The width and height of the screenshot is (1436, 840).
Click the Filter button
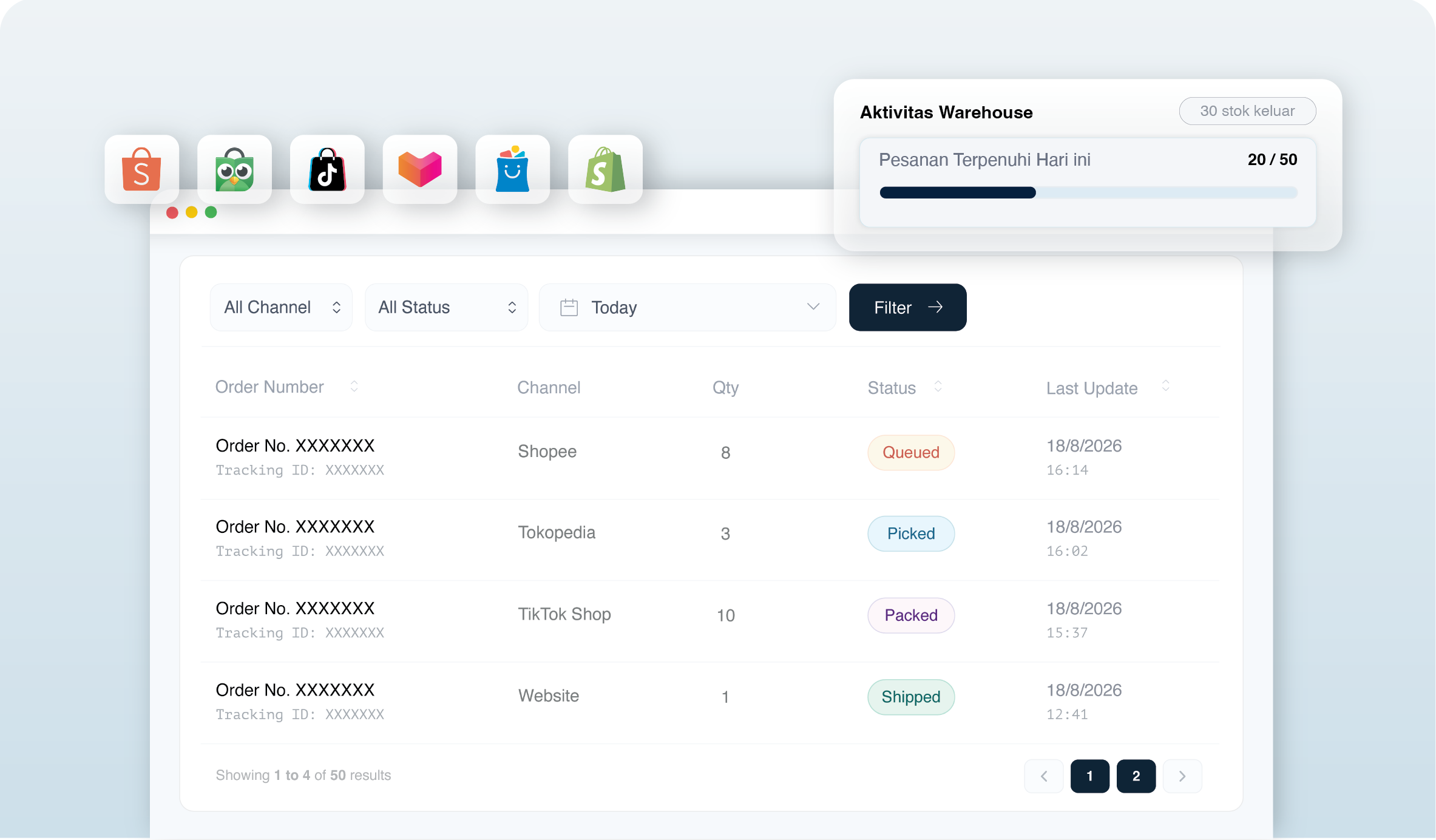(x=907, y=307)
